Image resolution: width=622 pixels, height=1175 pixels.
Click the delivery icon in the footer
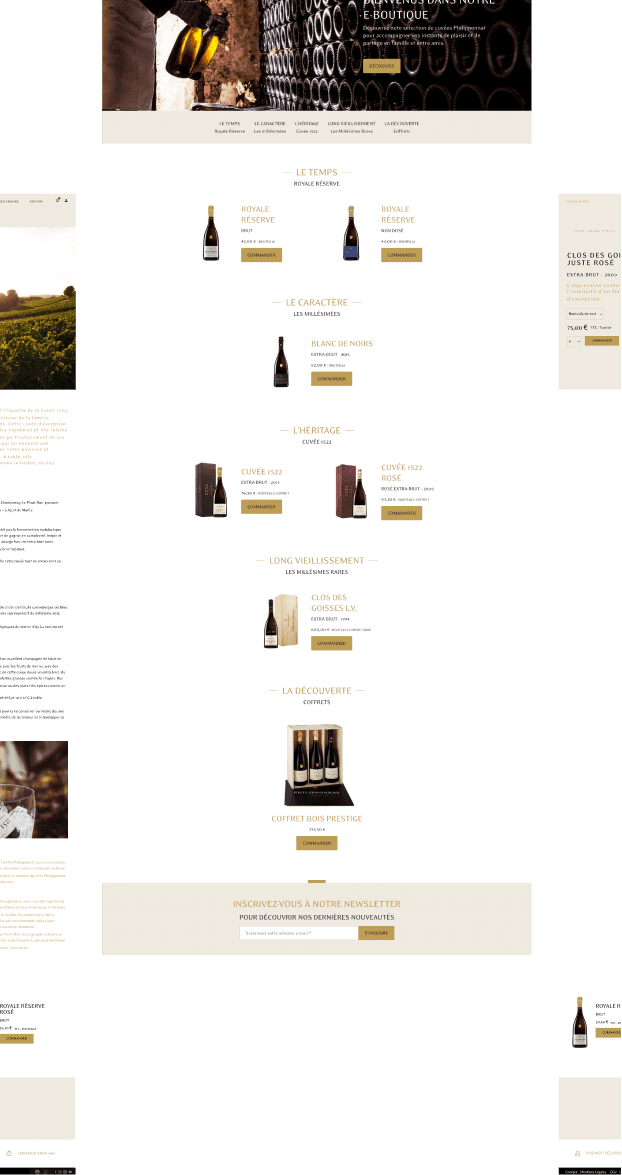point(9,1153)
